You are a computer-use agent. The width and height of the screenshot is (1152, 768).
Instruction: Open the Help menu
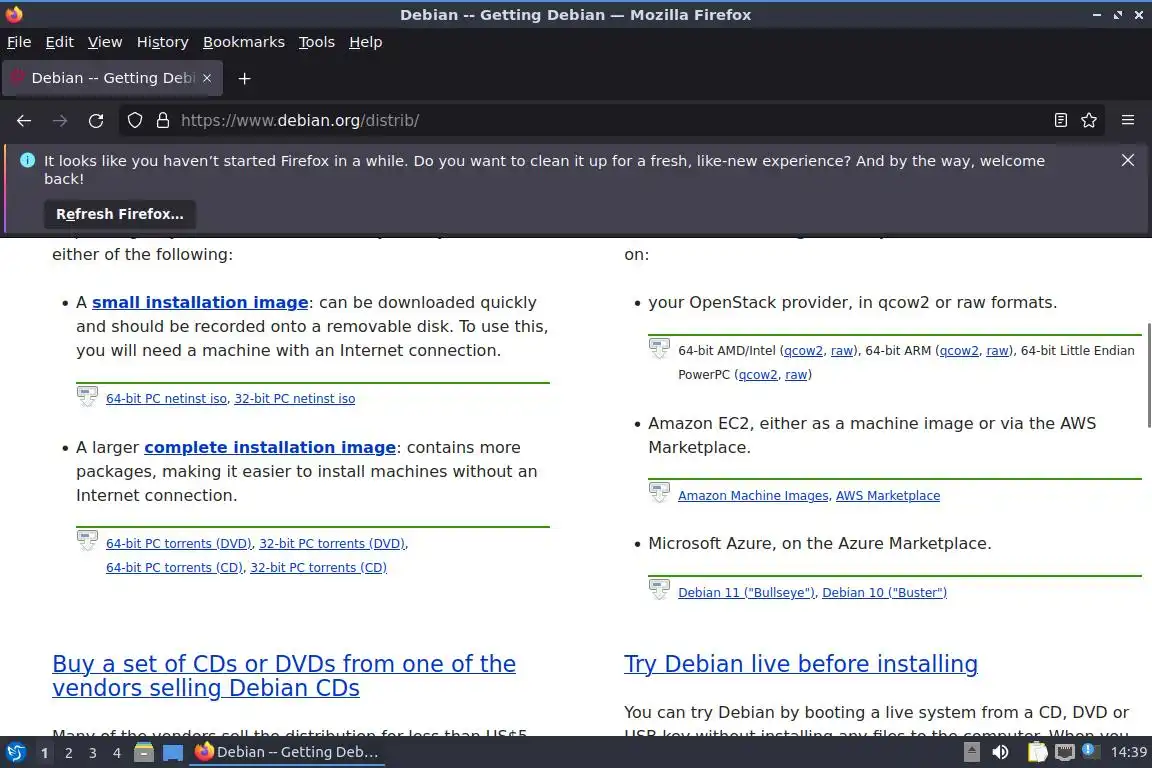tap(365, 42)
